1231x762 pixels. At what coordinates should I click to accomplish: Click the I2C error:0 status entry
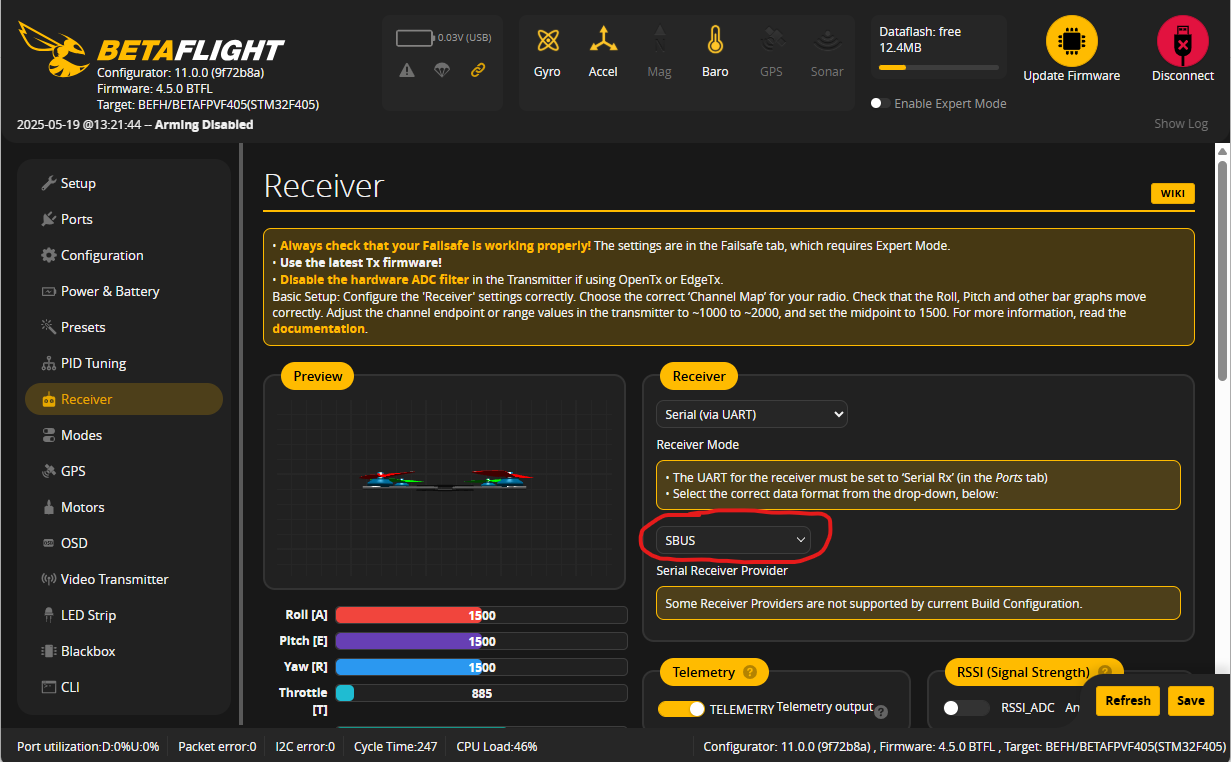click(305, 746)
